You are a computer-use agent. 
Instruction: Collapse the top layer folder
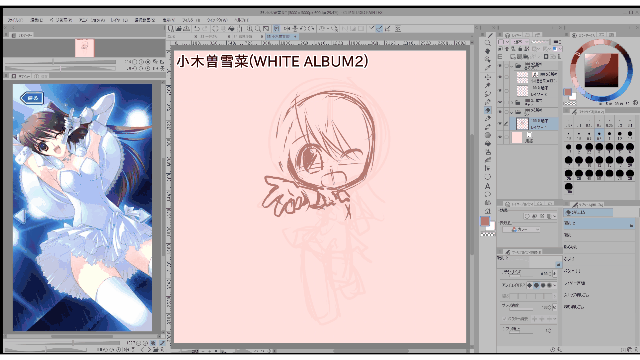click(512, 65)
